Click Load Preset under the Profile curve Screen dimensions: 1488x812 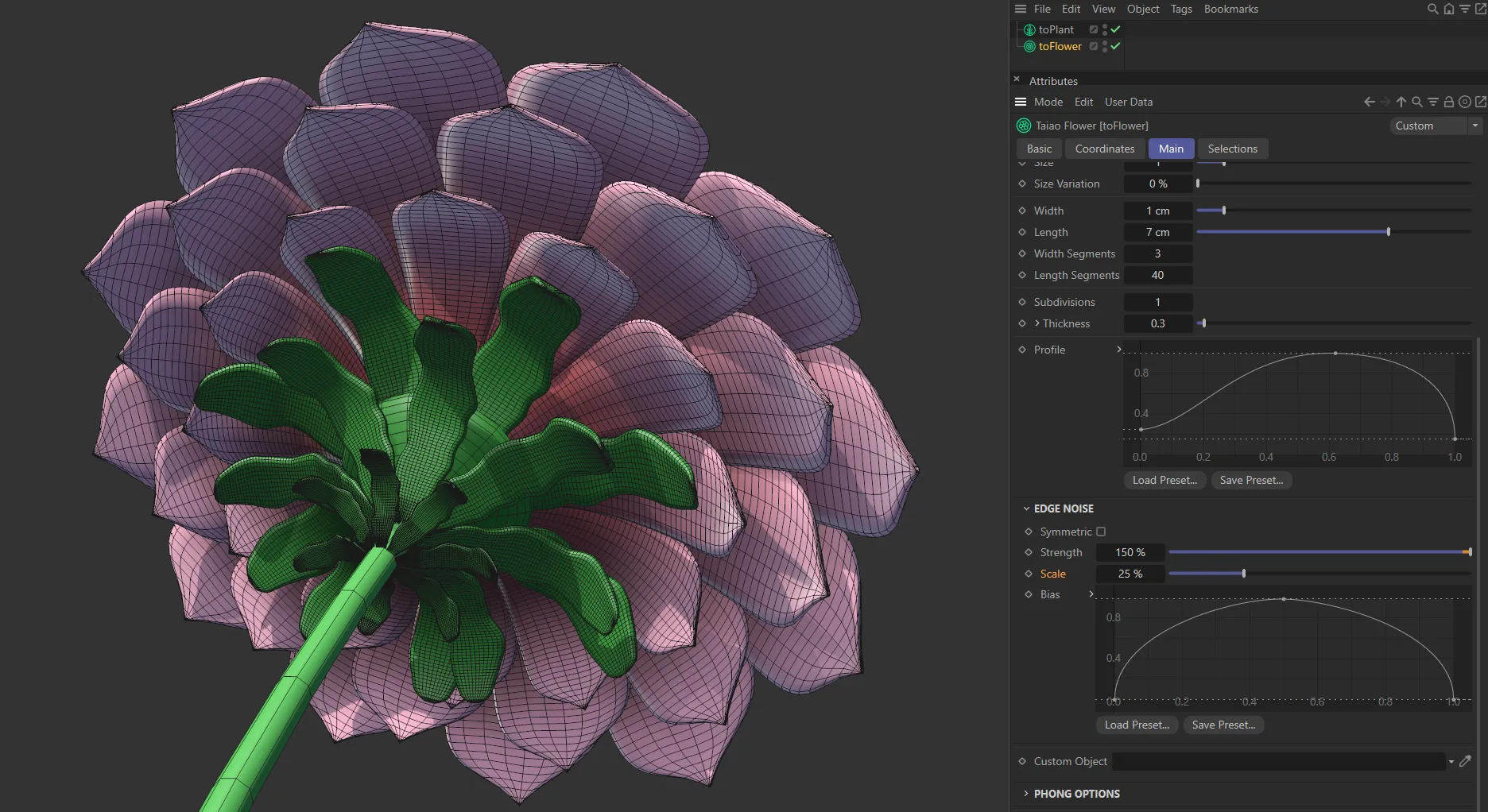tap(1164, 480)
